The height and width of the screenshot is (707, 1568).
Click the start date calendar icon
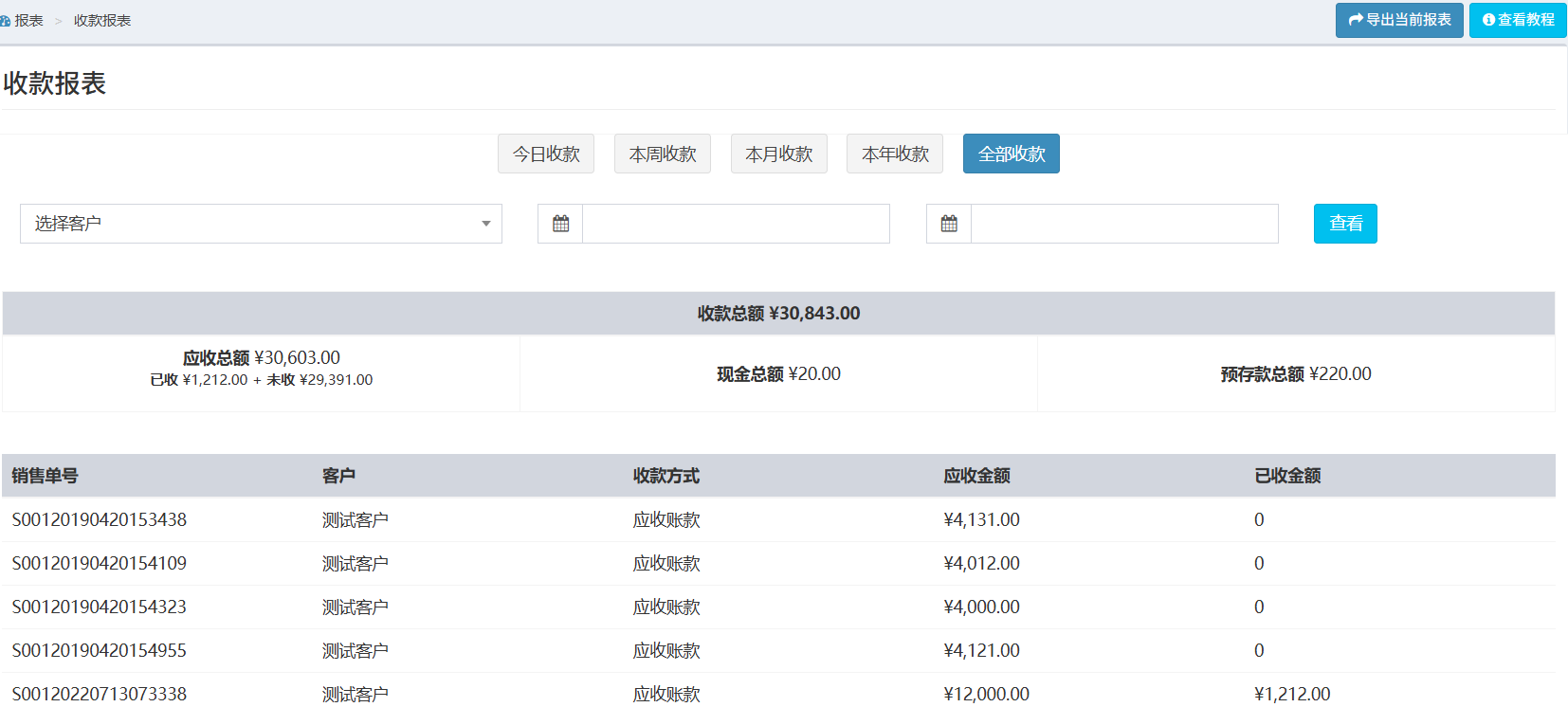point(560,224)
